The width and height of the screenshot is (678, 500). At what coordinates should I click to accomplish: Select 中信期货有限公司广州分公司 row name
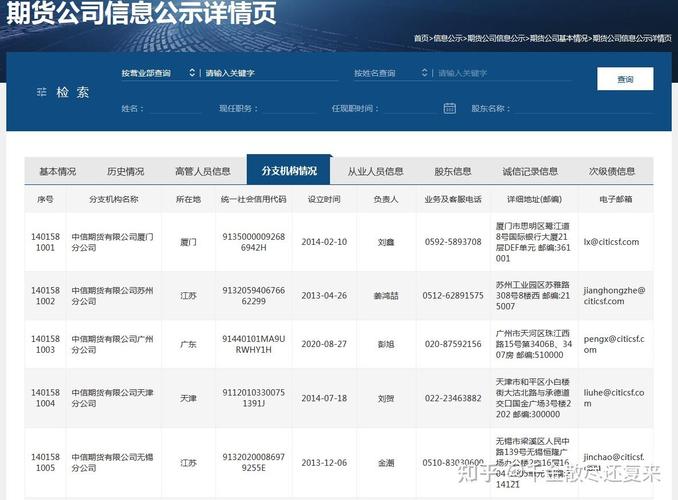pos(112,344)
